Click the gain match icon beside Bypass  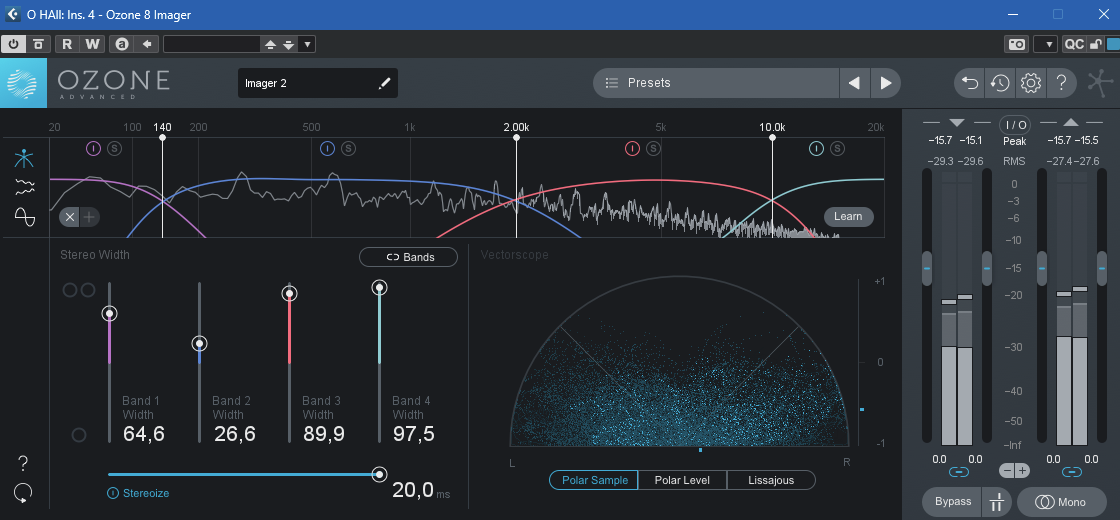996,502
